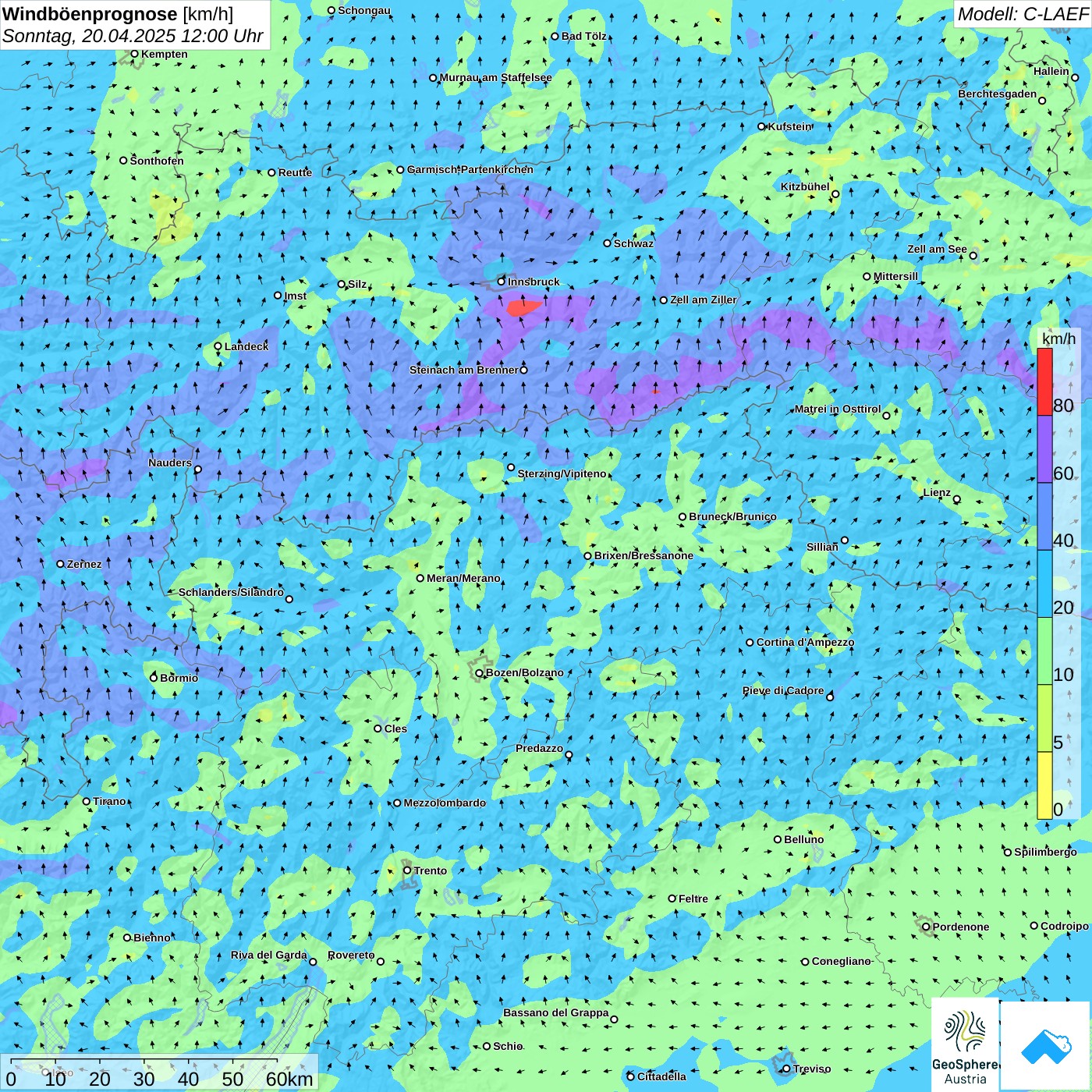Select the Kufstein city label
Screen dimensions: 1092x1092
790,126
